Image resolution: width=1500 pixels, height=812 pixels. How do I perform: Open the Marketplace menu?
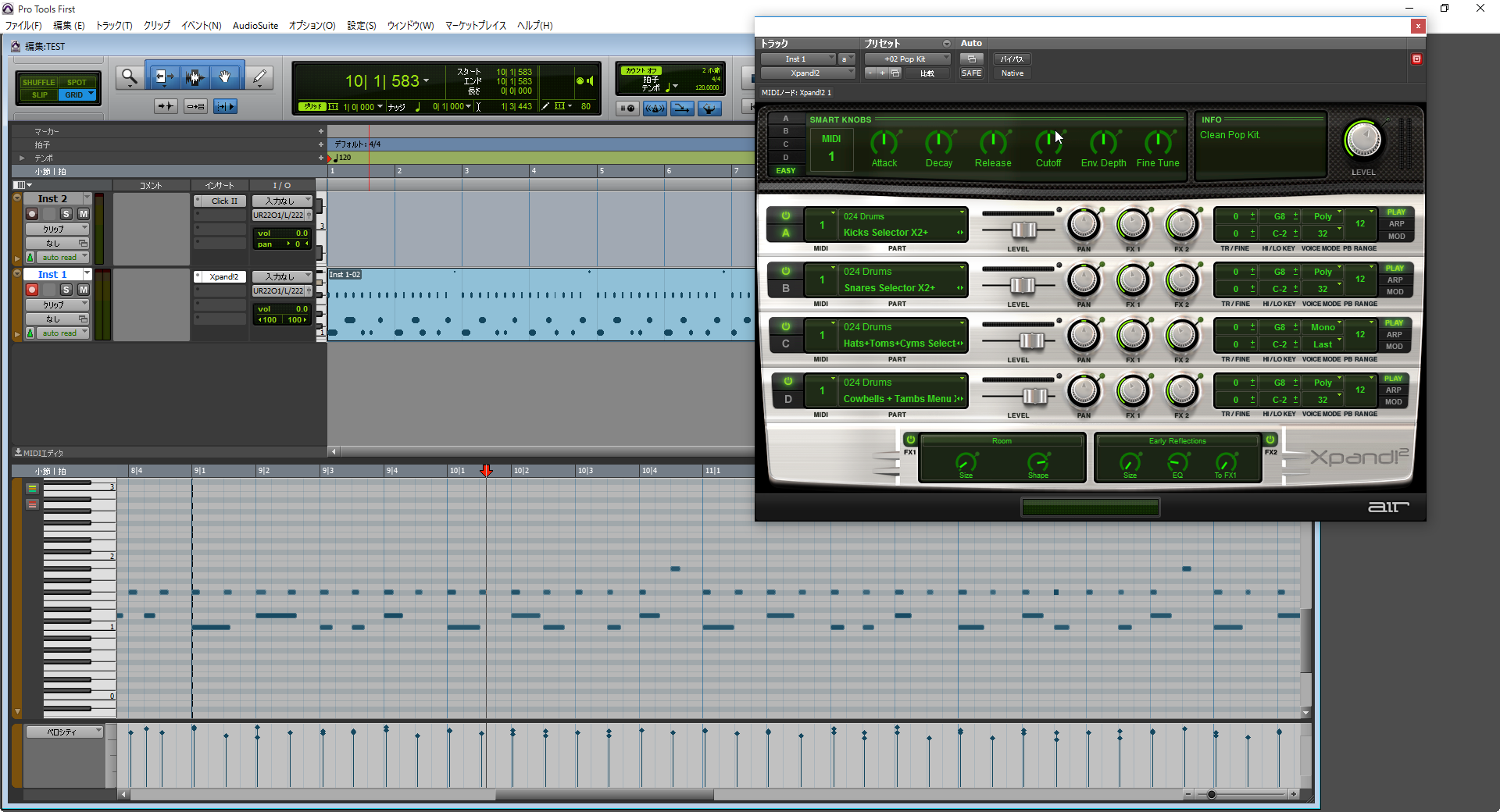[x=476, y=26]
